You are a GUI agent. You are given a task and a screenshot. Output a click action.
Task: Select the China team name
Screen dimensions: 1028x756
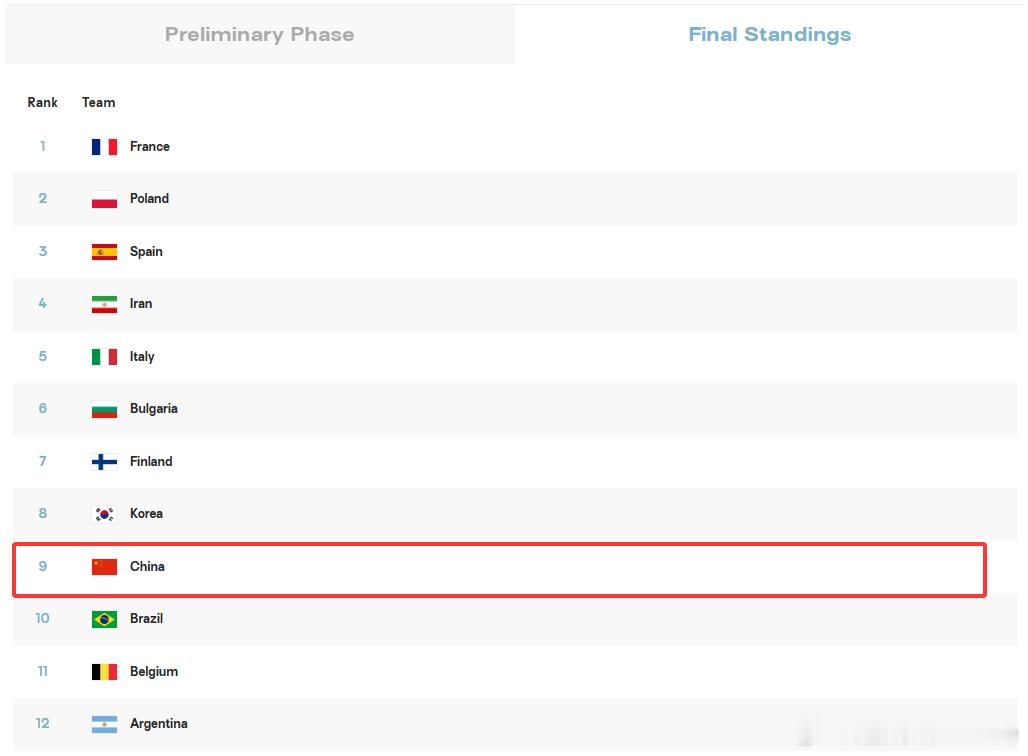point(147,567)
